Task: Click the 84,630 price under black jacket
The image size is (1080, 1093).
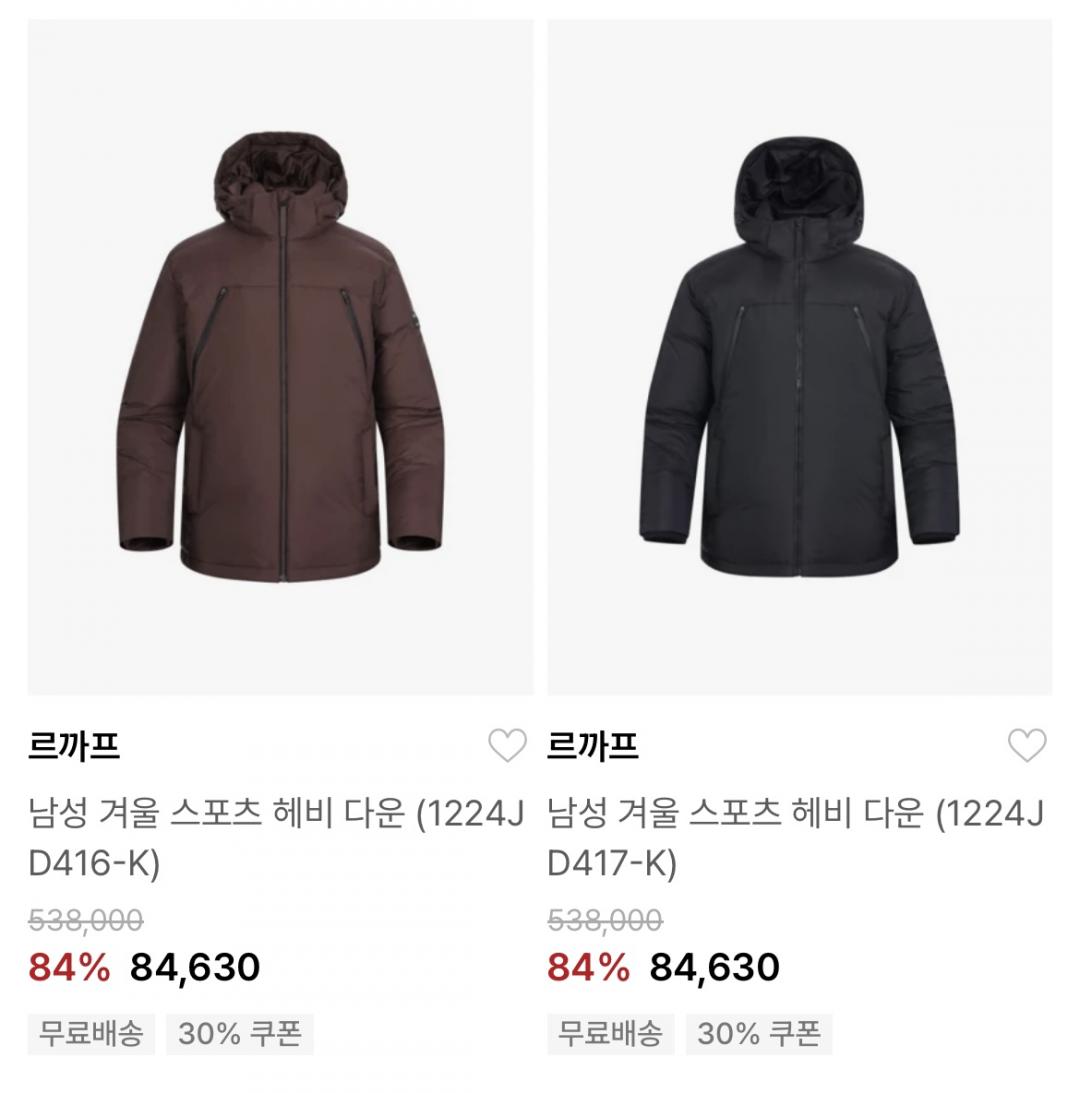Action: pos(715,968)
